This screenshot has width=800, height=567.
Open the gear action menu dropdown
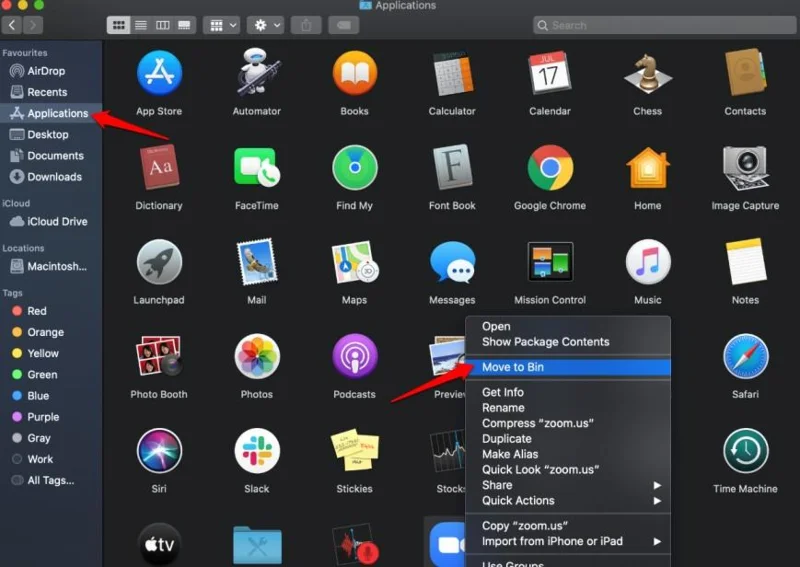265,25
